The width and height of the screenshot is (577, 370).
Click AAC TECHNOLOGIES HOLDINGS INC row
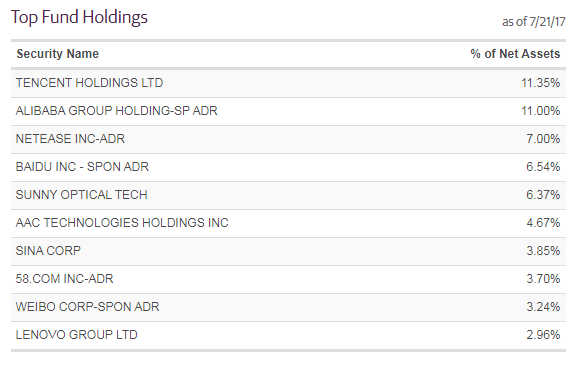(288, 223)
